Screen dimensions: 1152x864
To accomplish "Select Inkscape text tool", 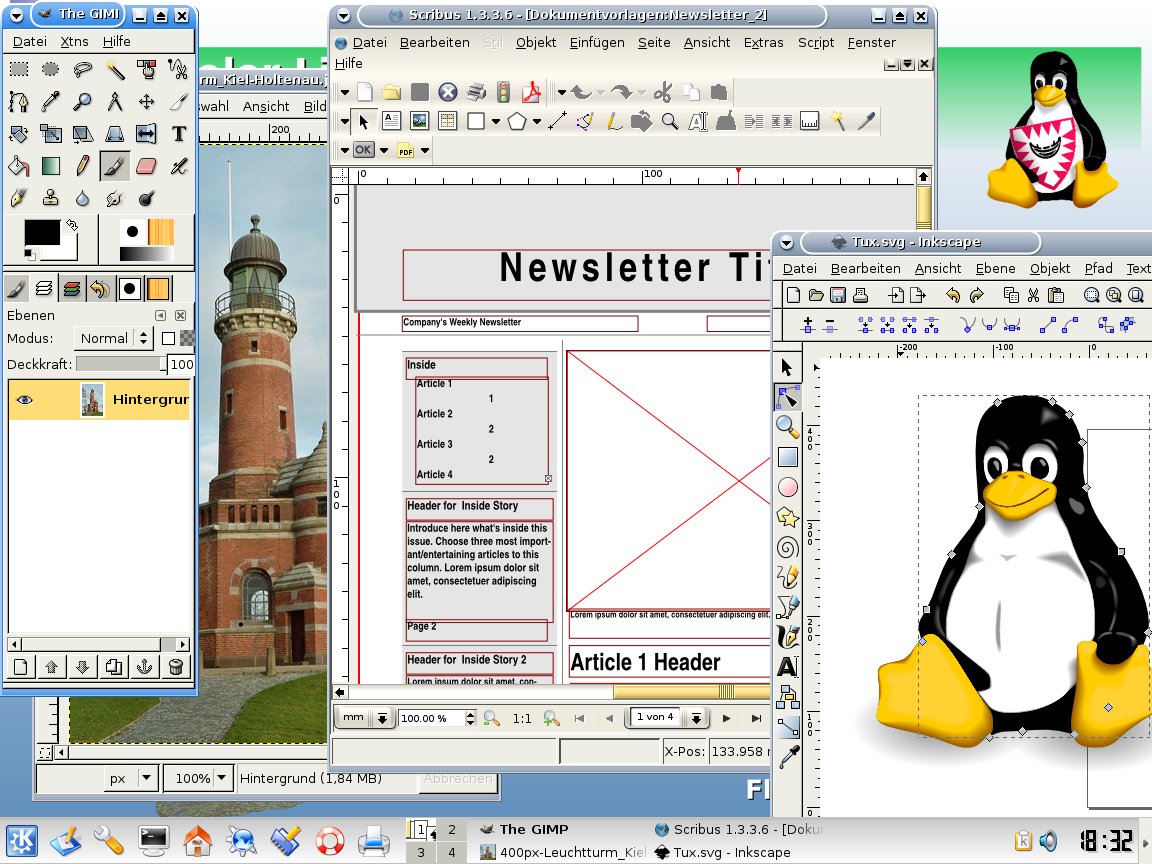I will coord(788,667).
